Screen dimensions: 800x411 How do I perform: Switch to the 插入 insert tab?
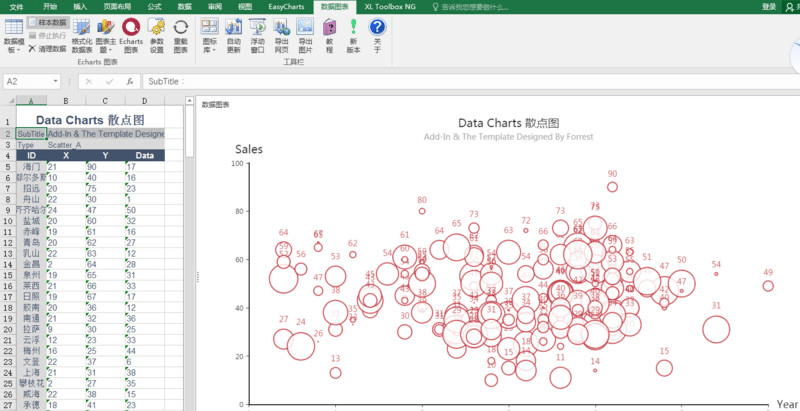(80, 7)
